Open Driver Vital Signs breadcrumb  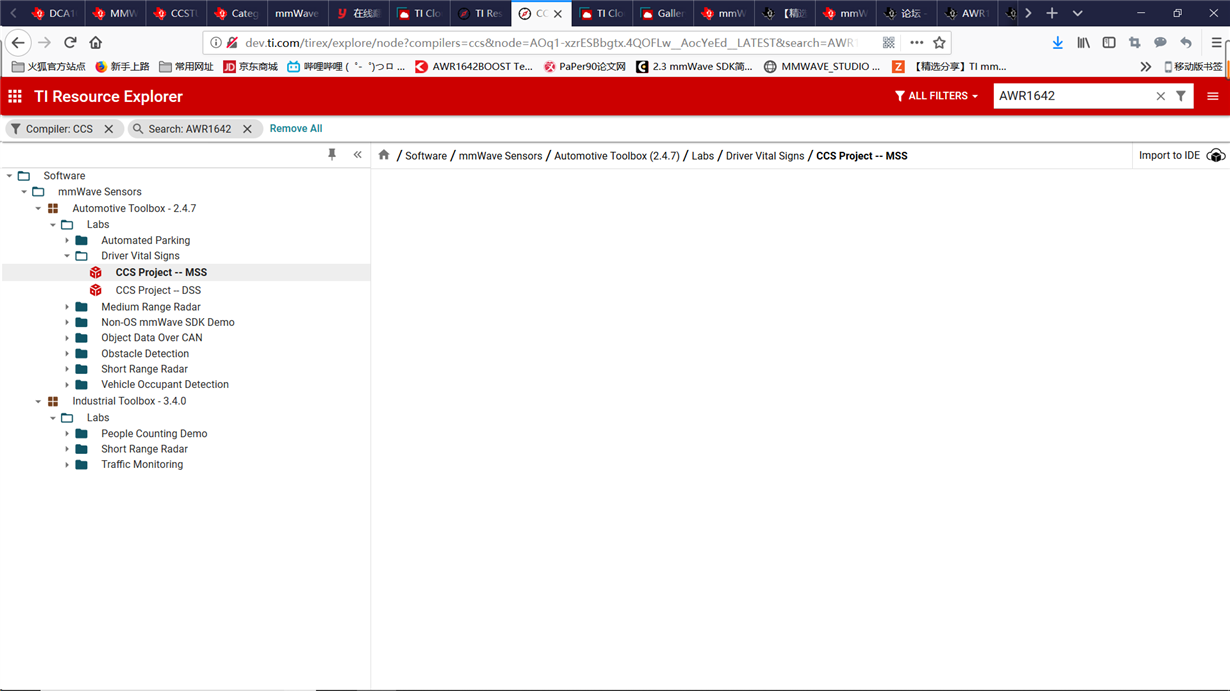coord(765,156)
